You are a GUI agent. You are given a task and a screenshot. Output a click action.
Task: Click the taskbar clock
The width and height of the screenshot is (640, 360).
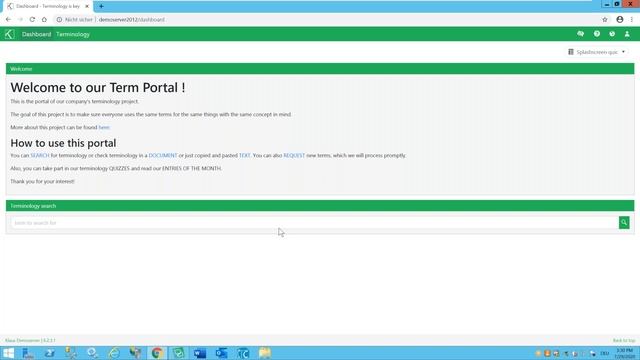coord(624,353)
